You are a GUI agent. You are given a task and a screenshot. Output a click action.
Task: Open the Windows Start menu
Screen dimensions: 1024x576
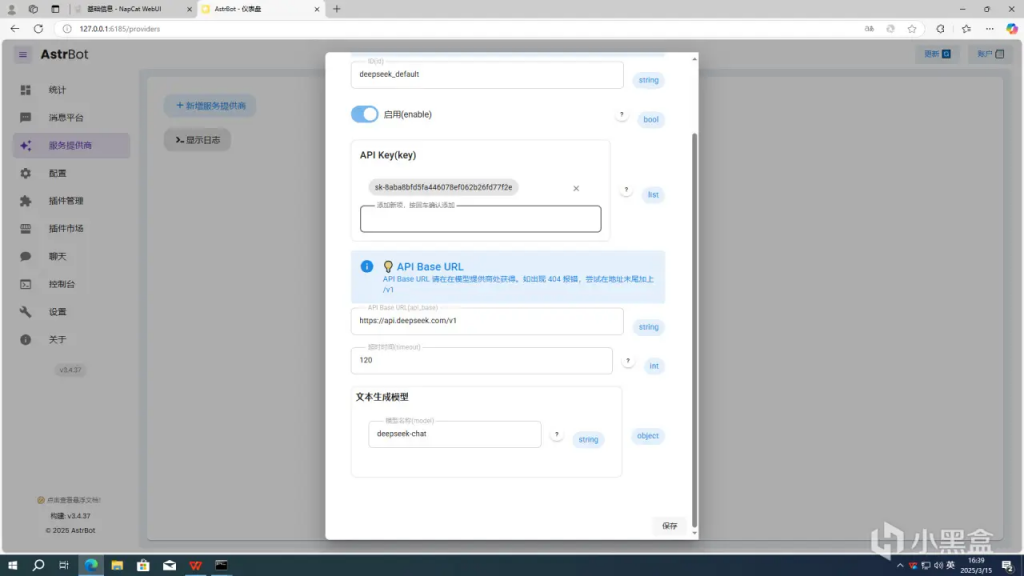(12, 566)
